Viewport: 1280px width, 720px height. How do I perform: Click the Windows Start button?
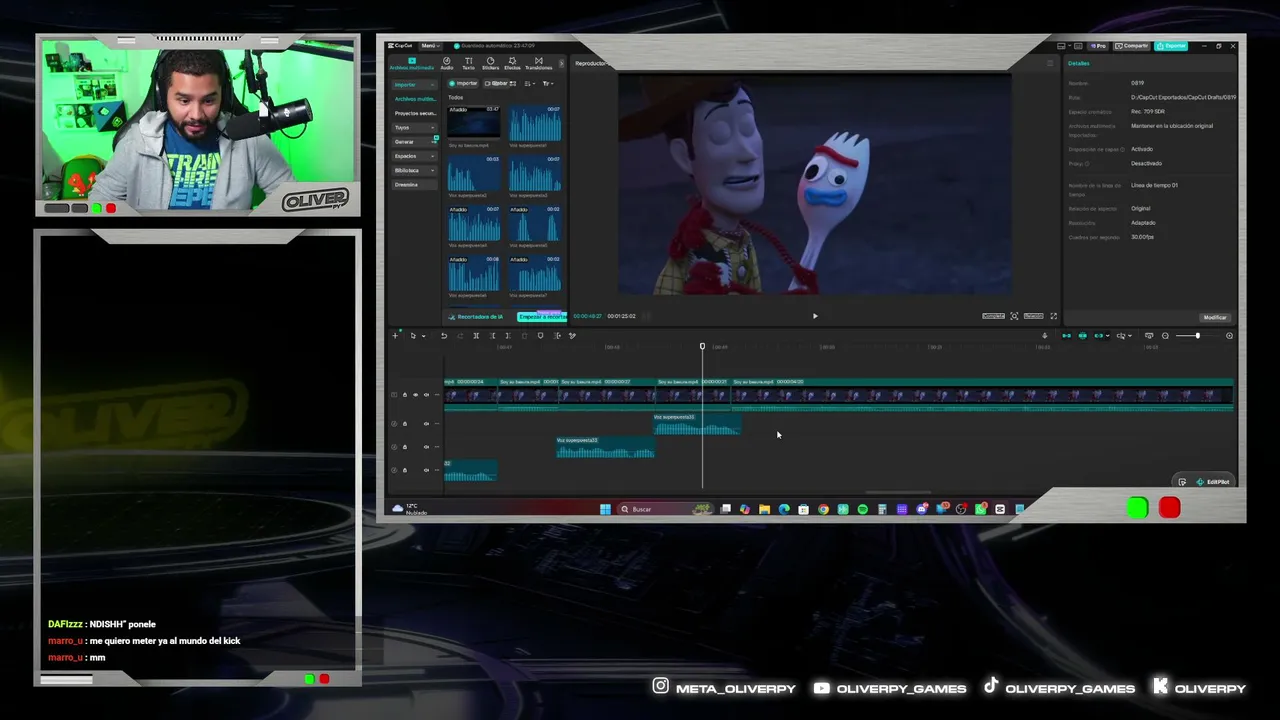(x=605, y=509)
